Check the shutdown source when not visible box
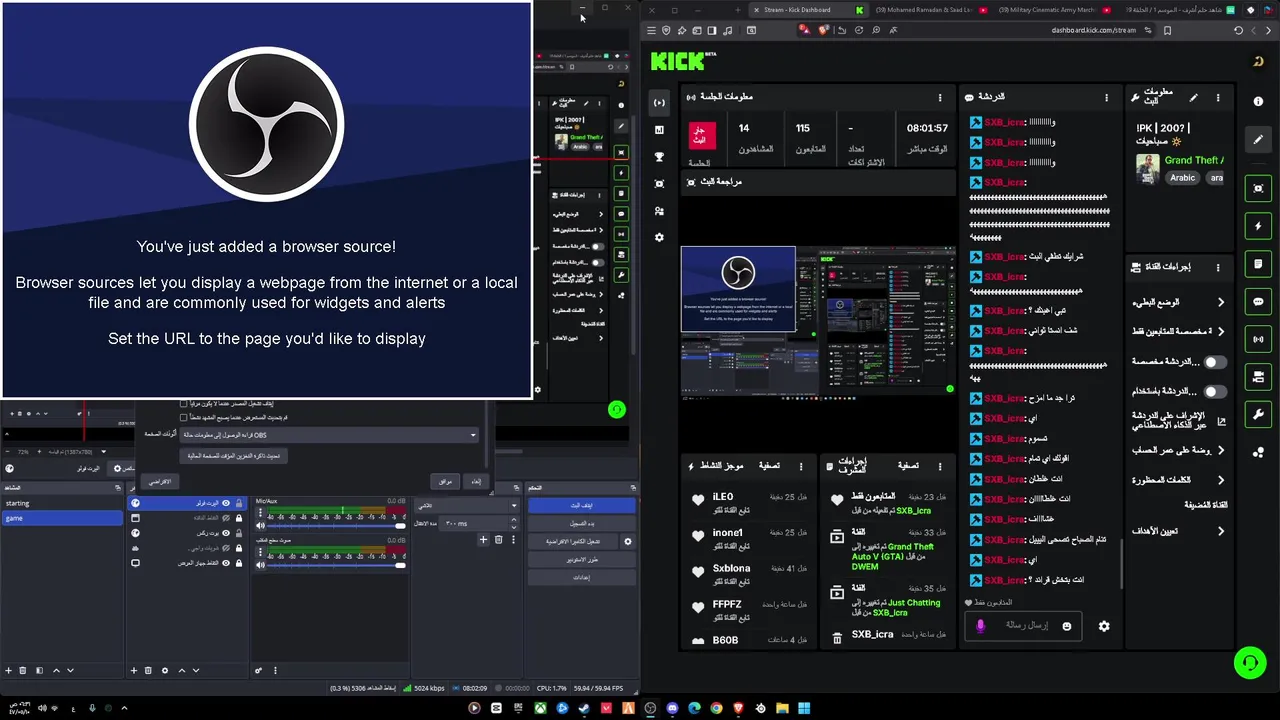 point(183,404)
